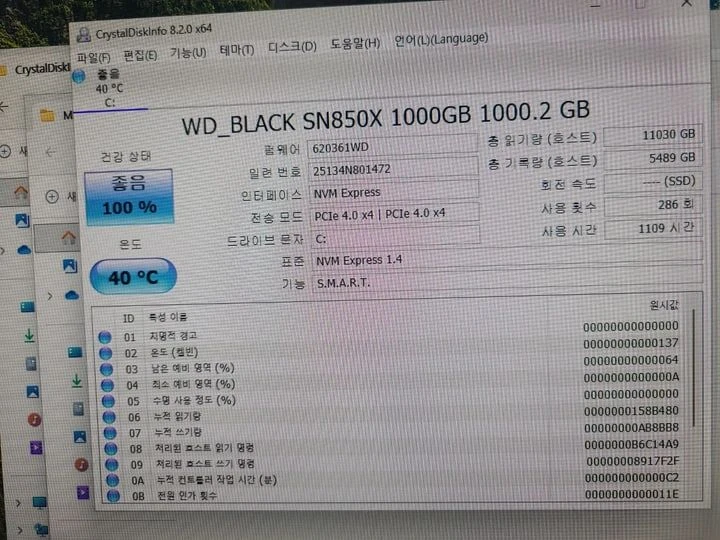Click the CrystalDiskInfo title bar app icon
The image size is (720, 540).
pyautogui.click(x=84, y=34)
